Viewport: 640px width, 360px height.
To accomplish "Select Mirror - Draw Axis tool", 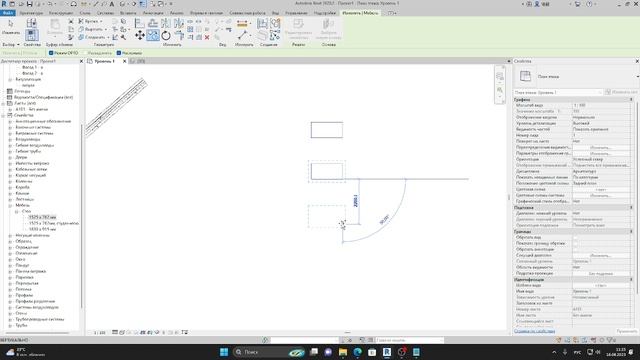I will 179,23.
